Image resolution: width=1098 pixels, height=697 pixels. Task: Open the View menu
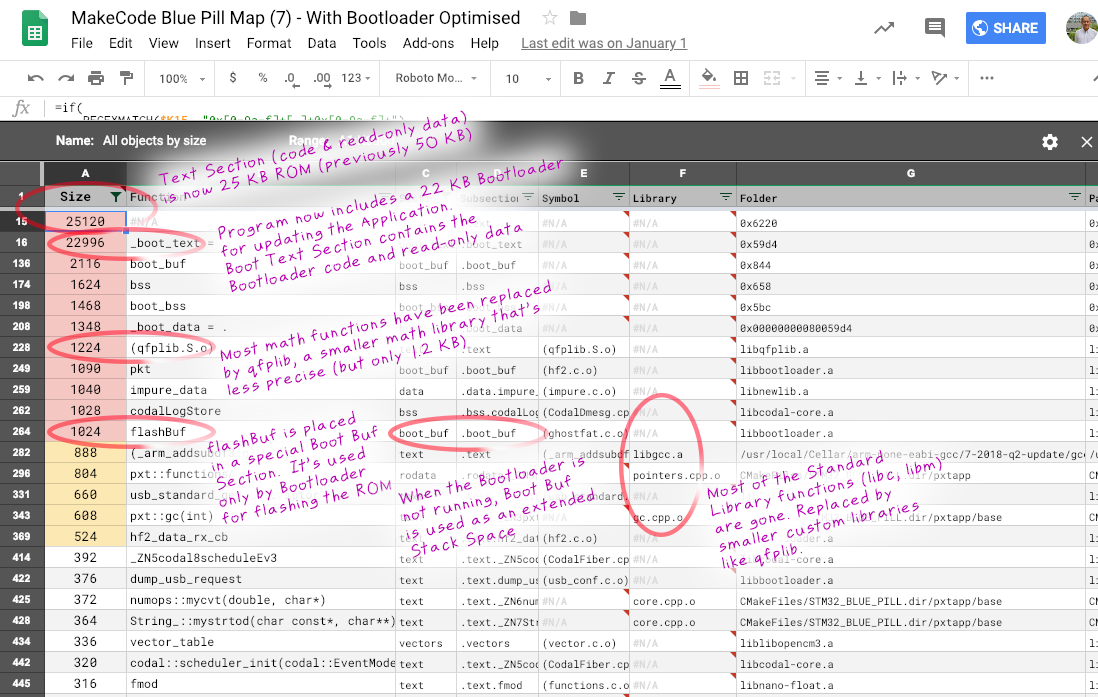click(x=163, y=43)
